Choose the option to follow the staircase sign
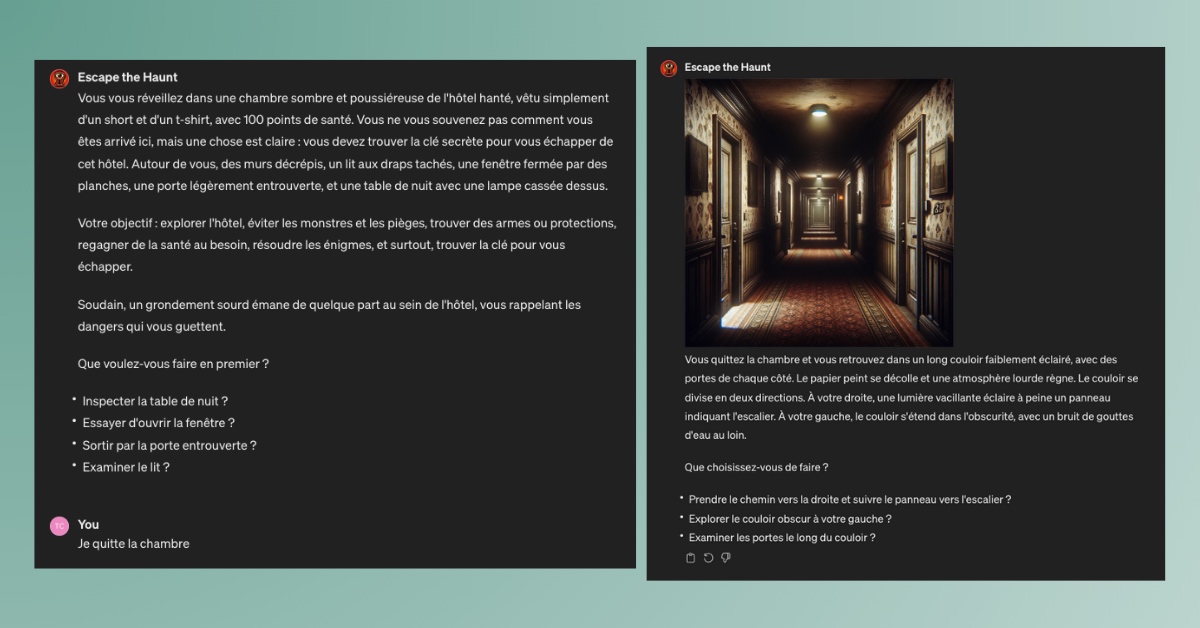Screen dimensions: 1200x628 pyautogui.click(x=849, y=499)
